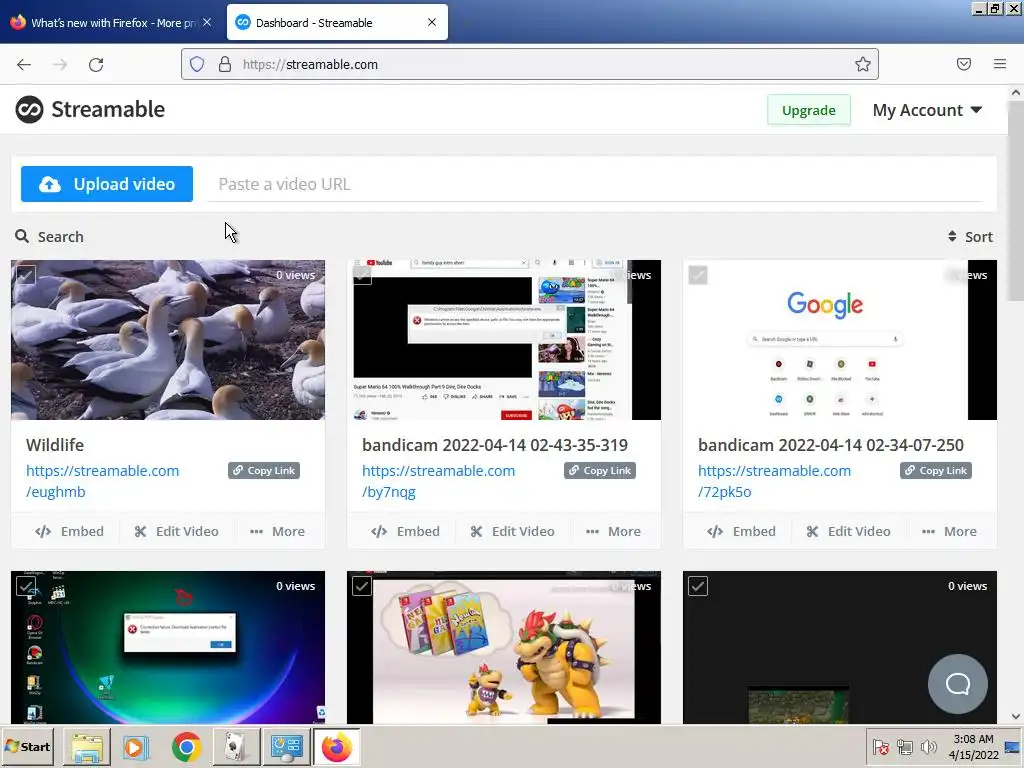Viewport: 1024px width, 768px height.
Task: Click the page vertical scrollbar down arrow
Action: [x=1016, y=716]
